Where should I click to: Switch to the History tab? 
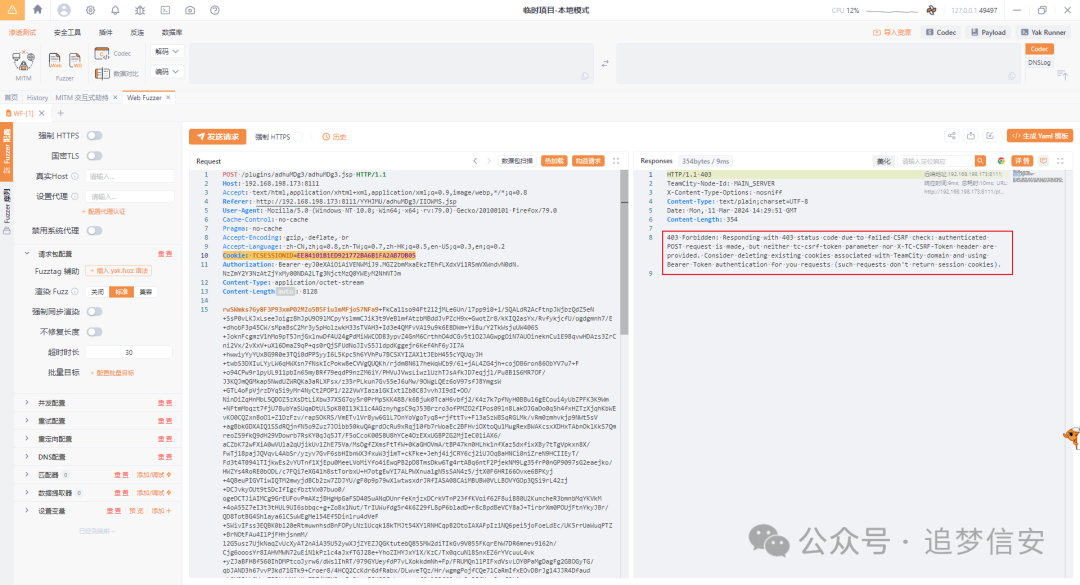[37, 97]
